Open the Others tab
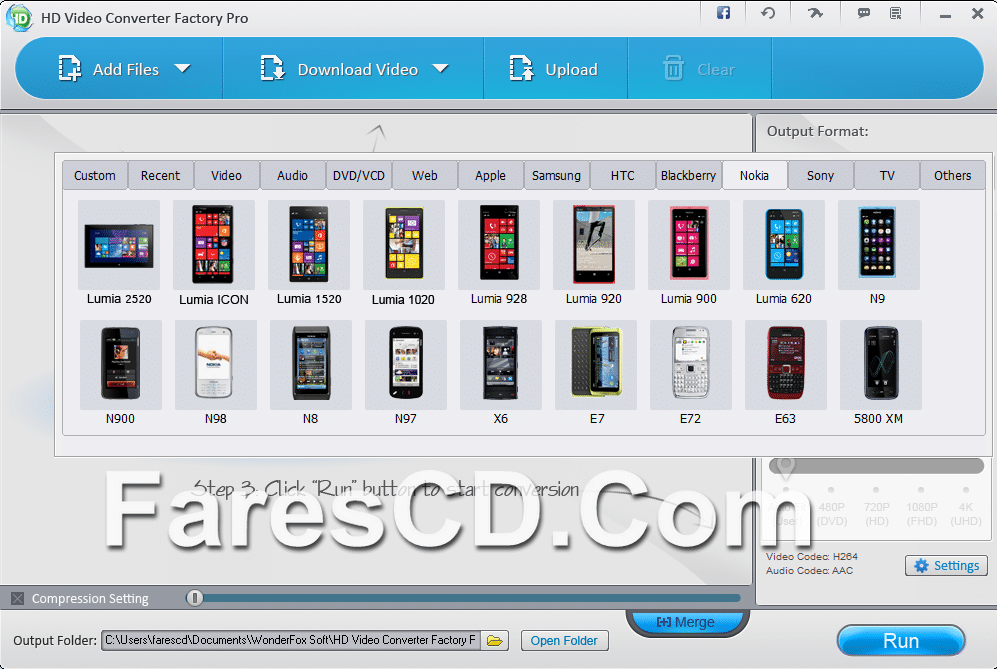This screenshot has width=997, height=669. (x=952, y=176)
